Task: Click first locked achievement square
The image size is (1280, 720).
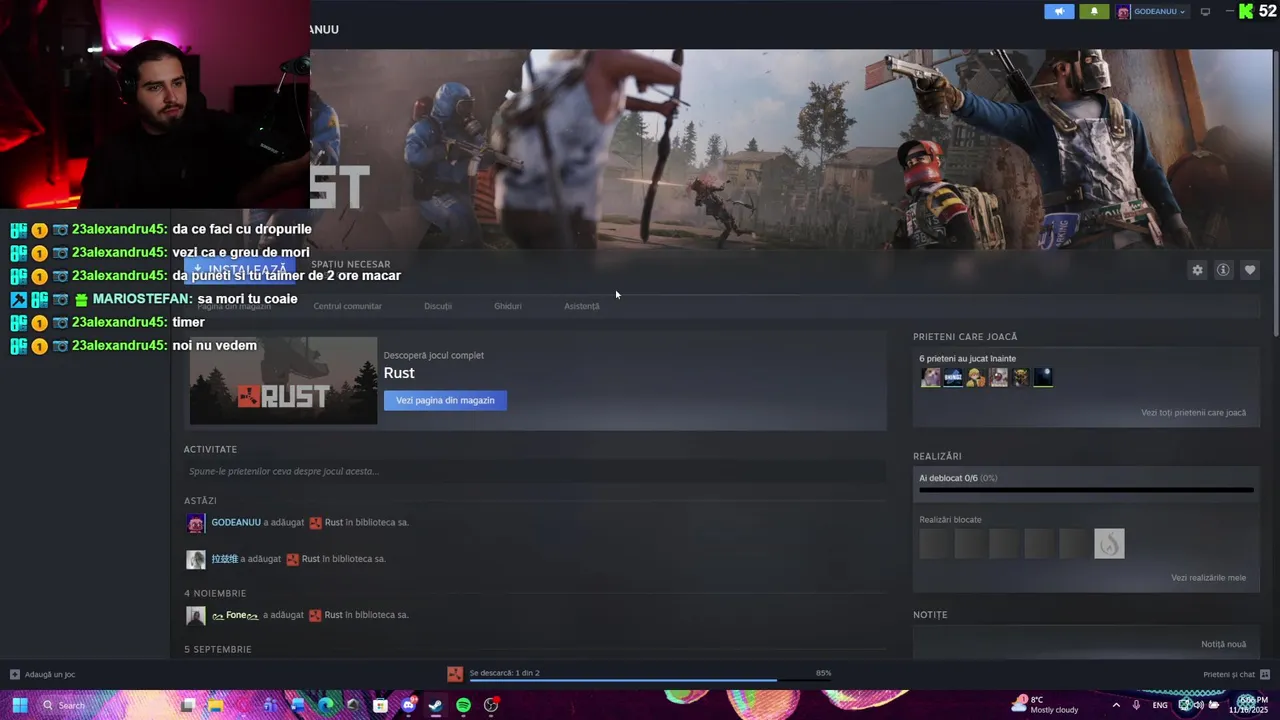Action: click(934, 543)
